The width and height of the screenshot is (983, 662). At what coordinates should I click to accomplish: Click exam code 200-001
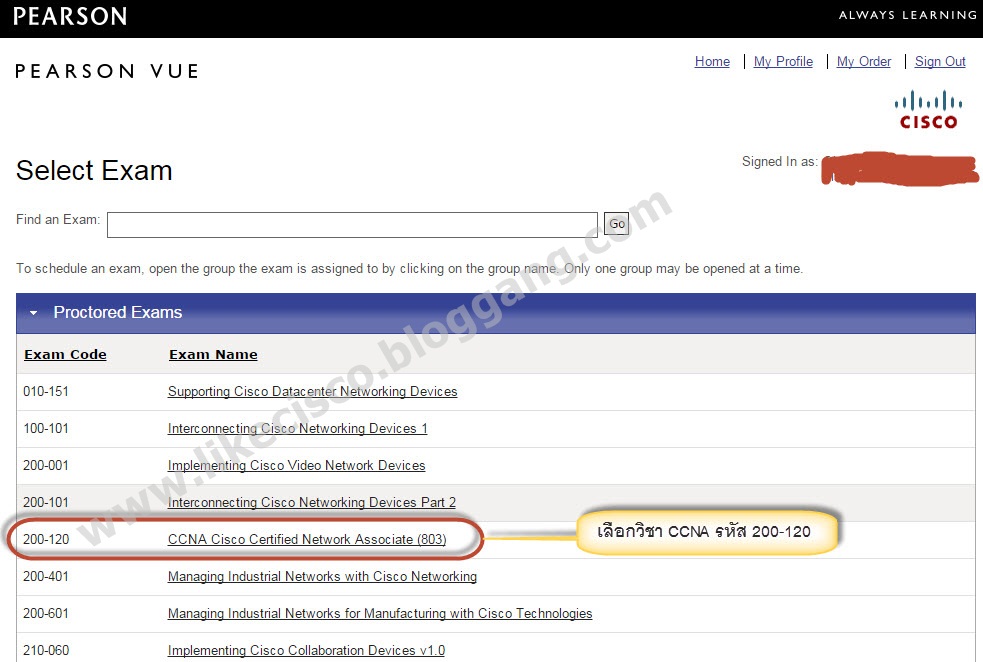46,465
